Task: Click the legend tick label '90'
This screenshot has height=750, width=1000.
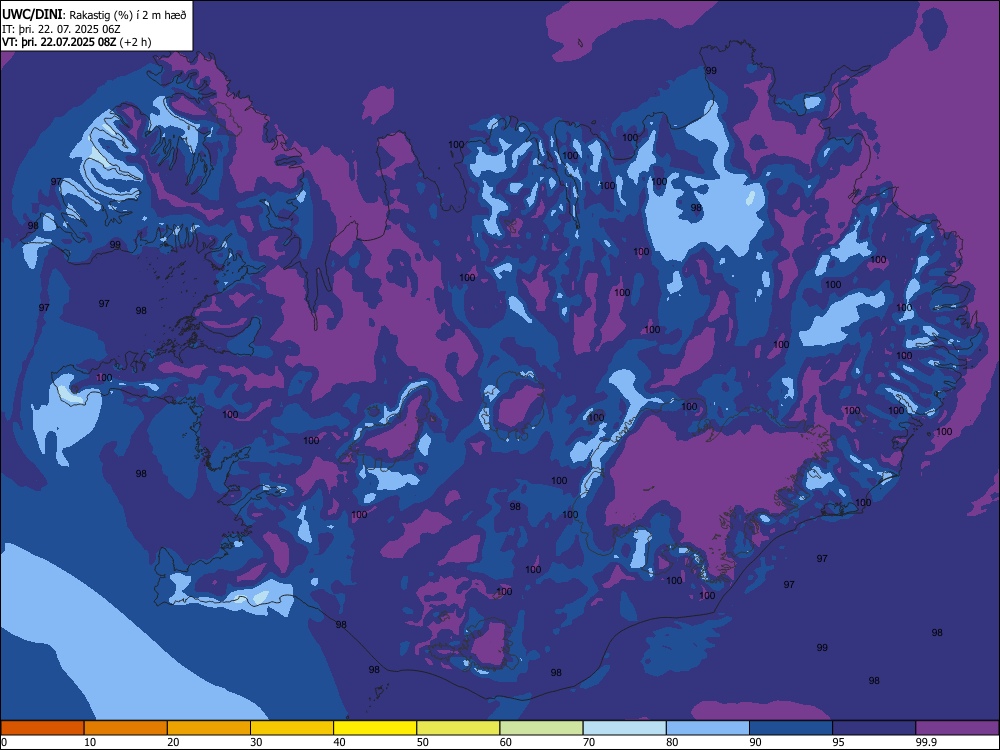Action: [x=756, y=742]
